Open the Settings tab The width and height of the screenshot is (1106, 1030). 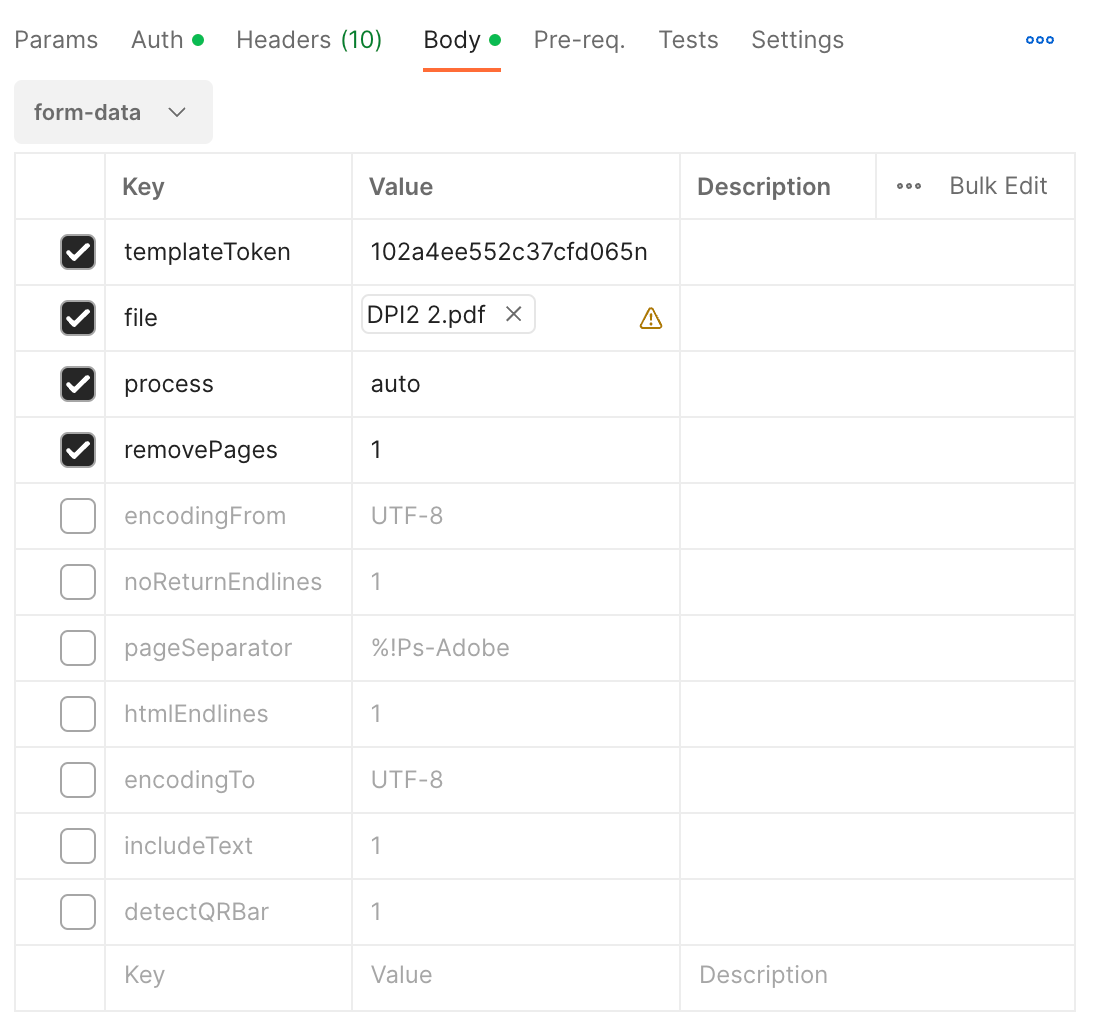(797, 40)
